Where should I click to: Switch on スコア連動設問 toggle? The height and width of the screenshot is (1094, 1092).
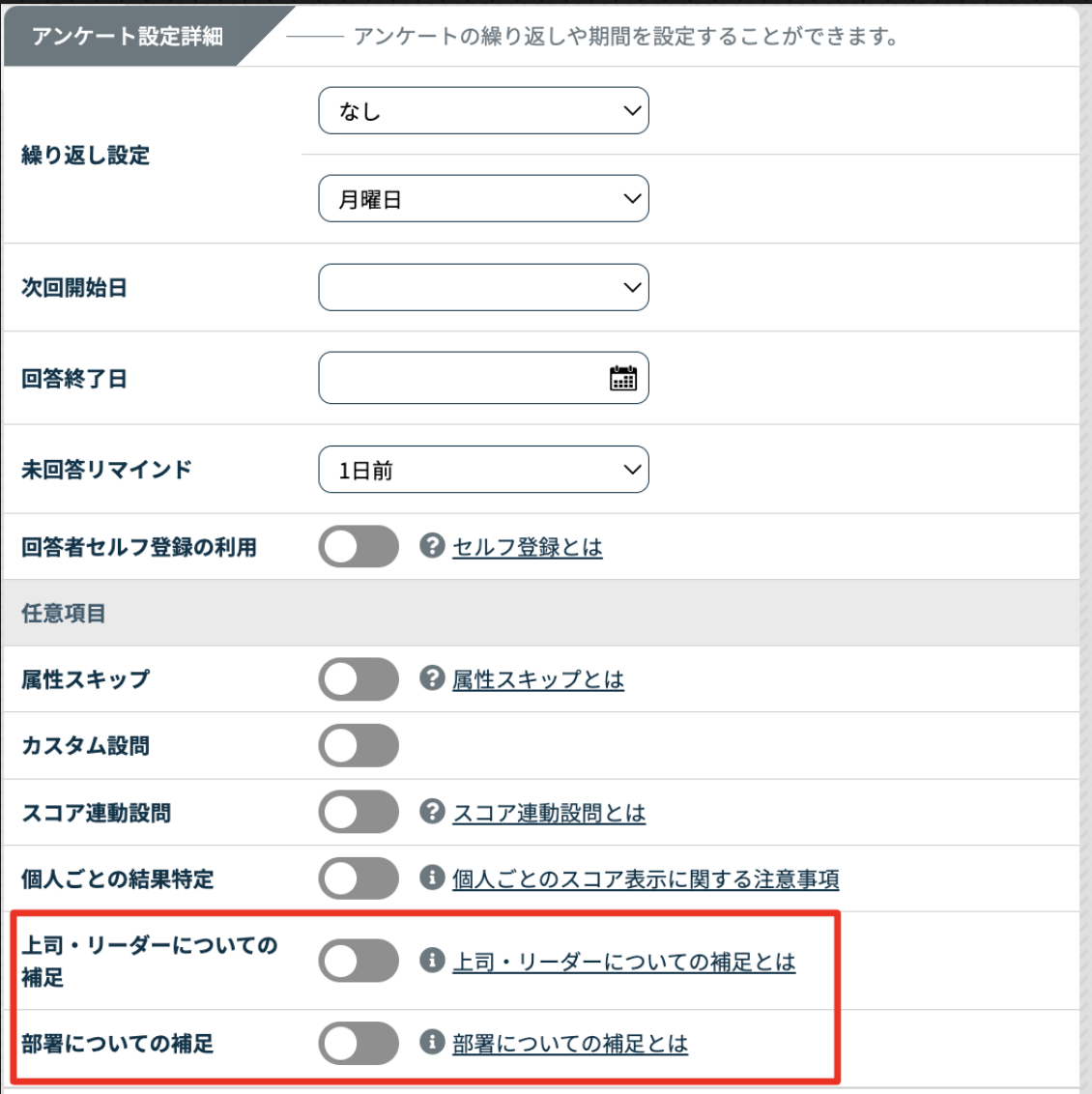(x=359, y=812)
